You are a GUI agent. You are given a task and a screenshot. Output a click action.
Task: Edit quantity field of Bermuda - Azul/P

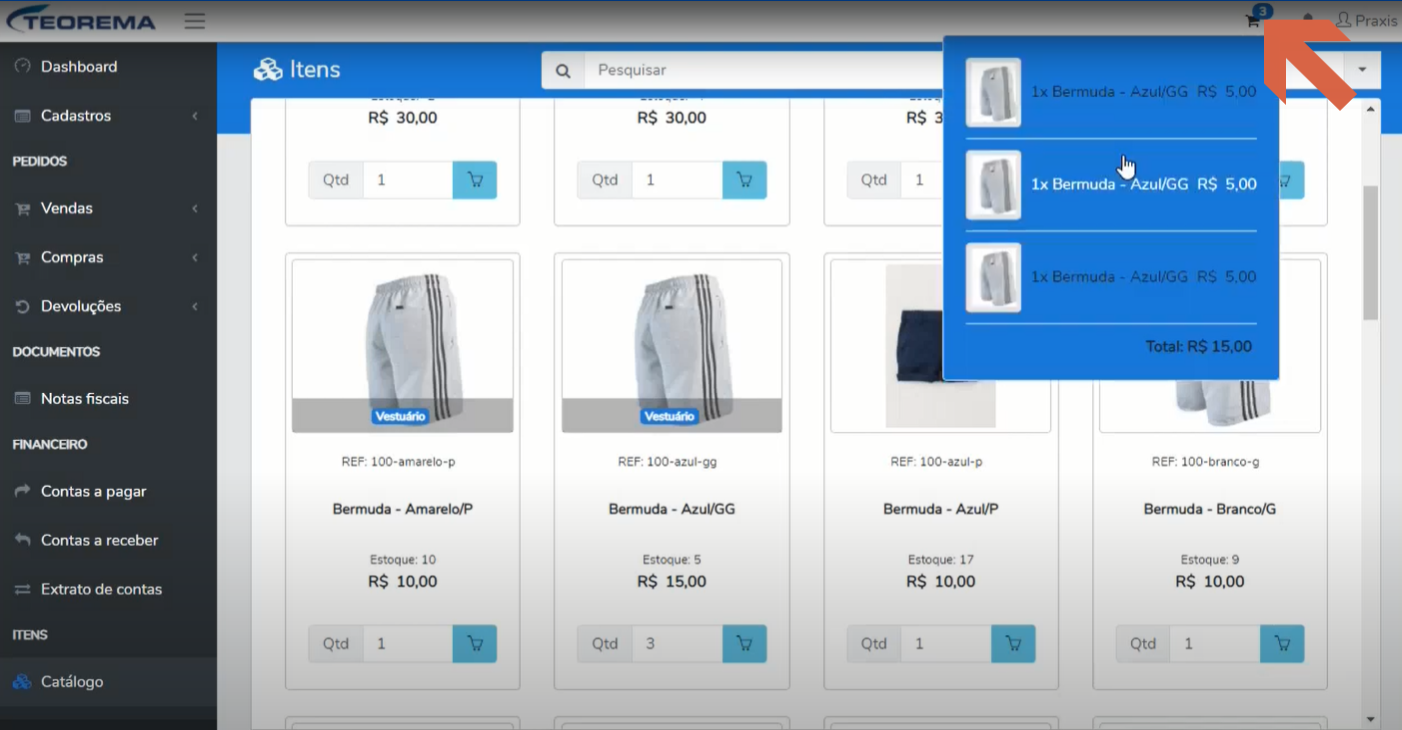[946, 644]
